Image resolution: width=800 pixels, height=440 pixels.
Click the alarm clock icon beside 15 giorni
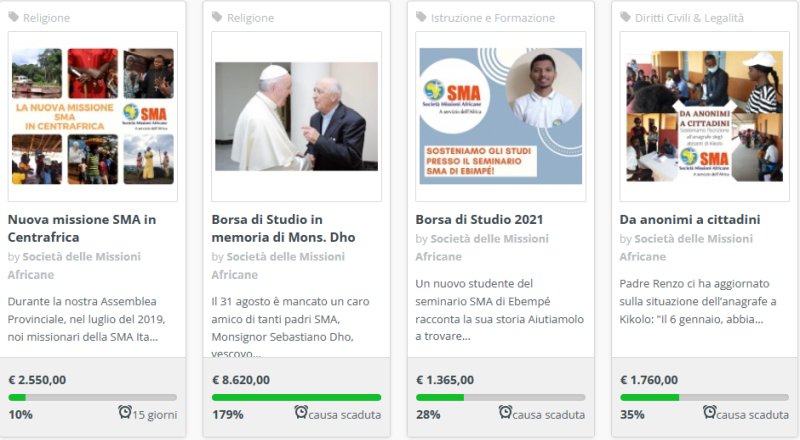point(125,413)
